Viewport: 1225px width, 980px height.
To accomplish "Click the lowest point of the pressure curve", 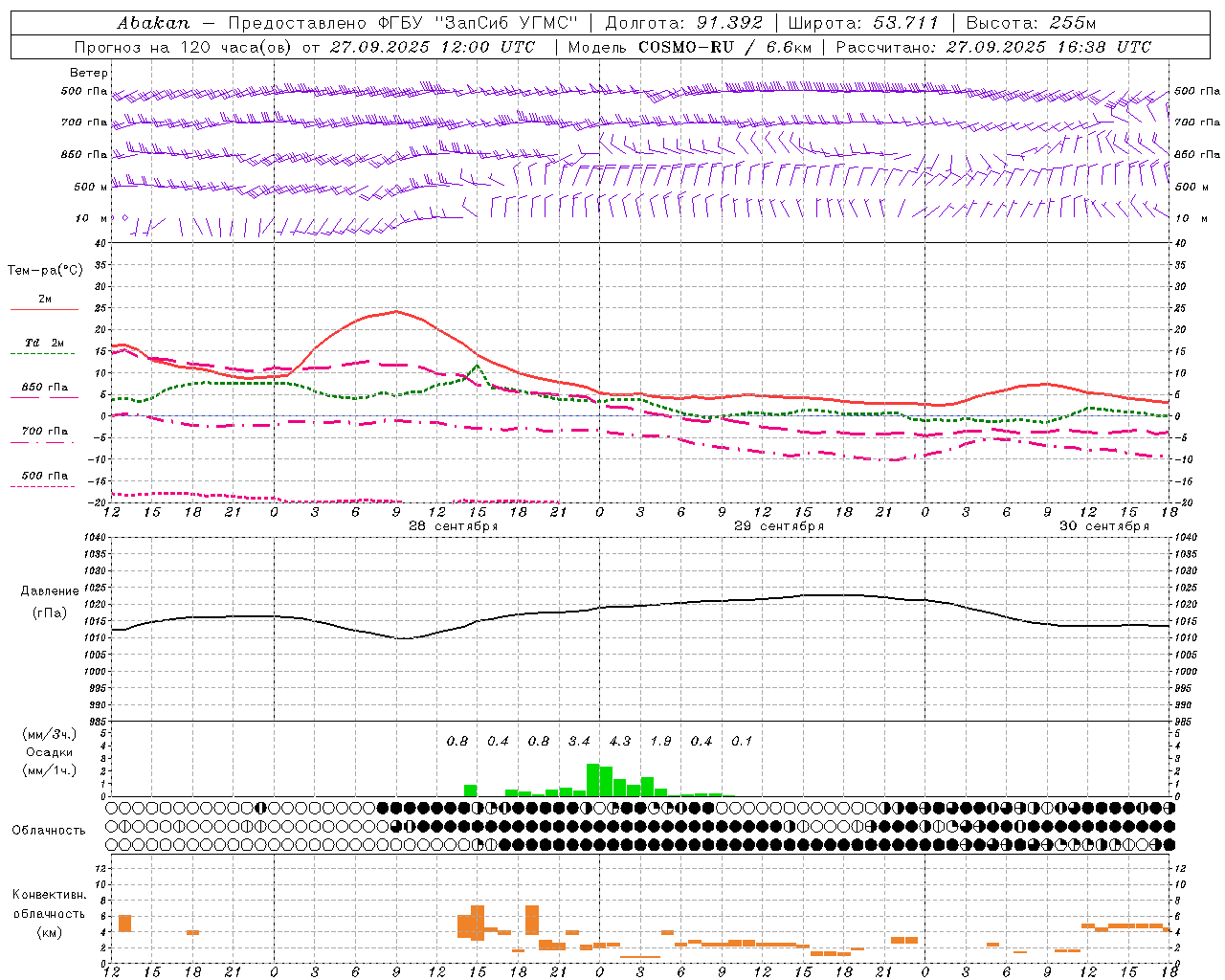I will (x=403, y=638).
